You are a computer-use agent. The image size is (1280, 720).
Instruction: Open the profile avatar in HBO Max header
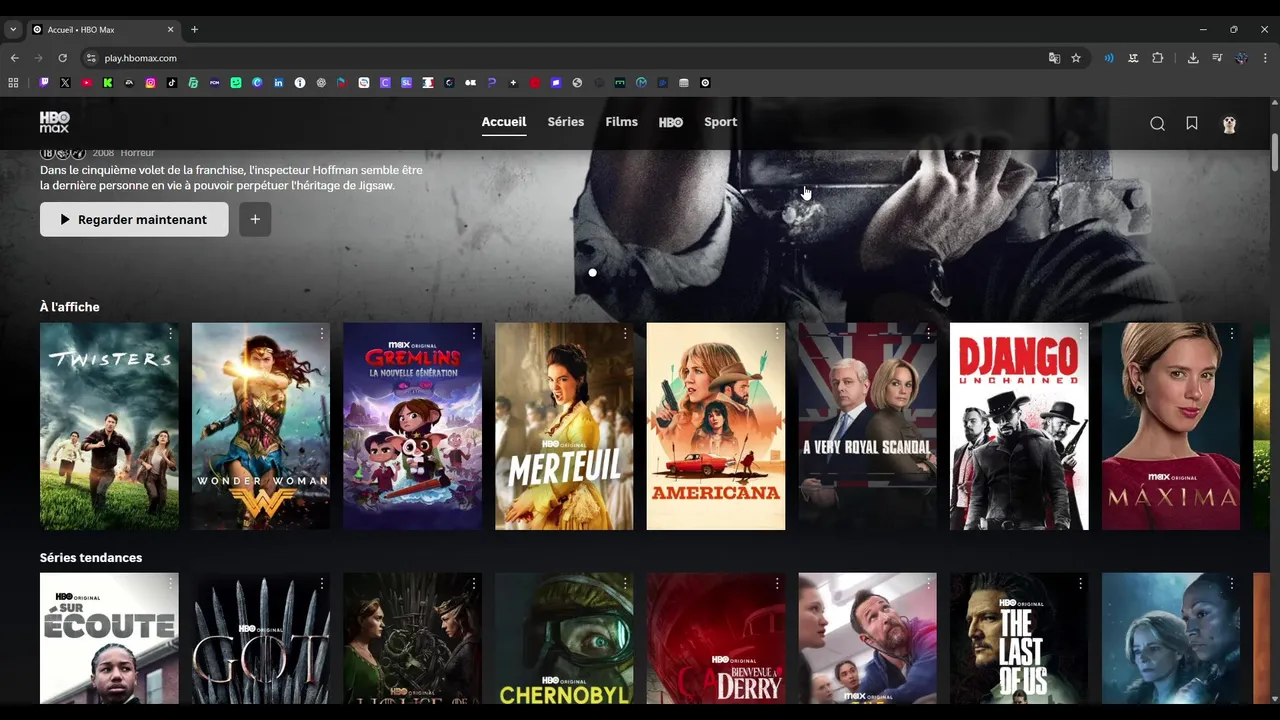(x=1229, y=123)
